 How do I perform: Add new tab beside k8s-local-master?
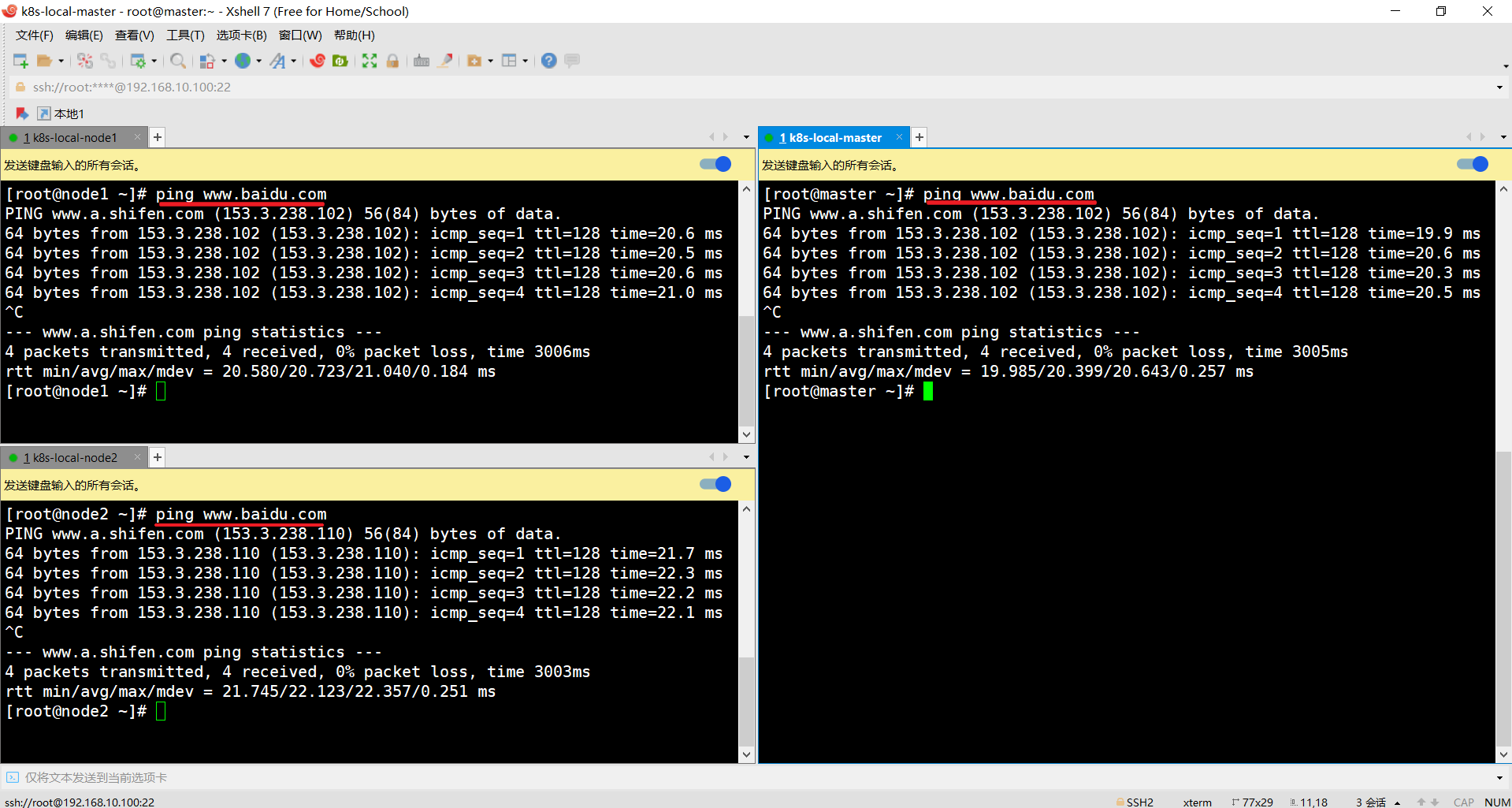(919, 138)
